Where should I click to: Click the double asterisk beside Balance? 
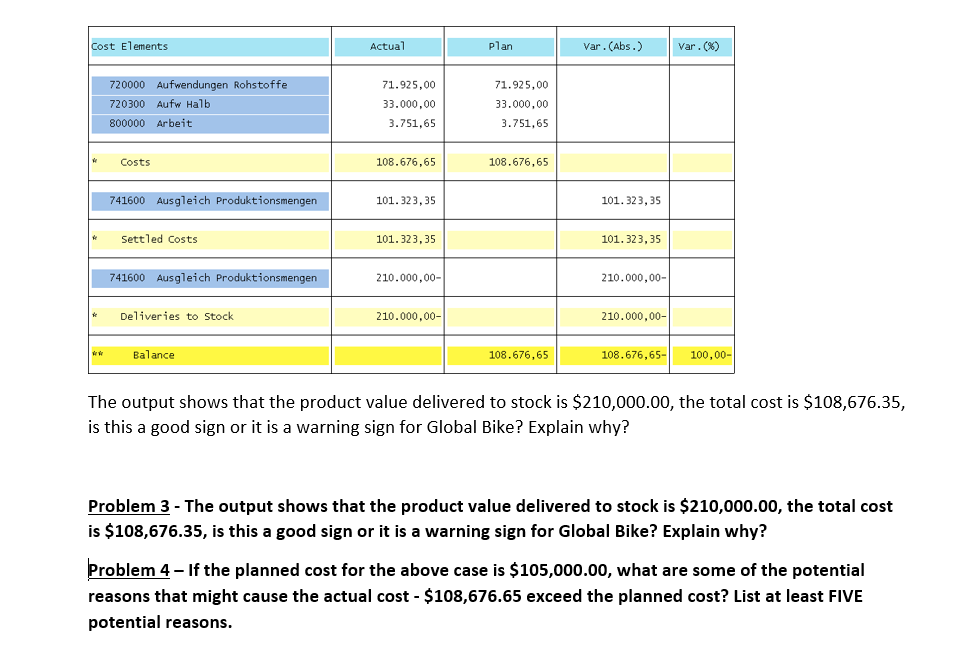pos(97,354)
